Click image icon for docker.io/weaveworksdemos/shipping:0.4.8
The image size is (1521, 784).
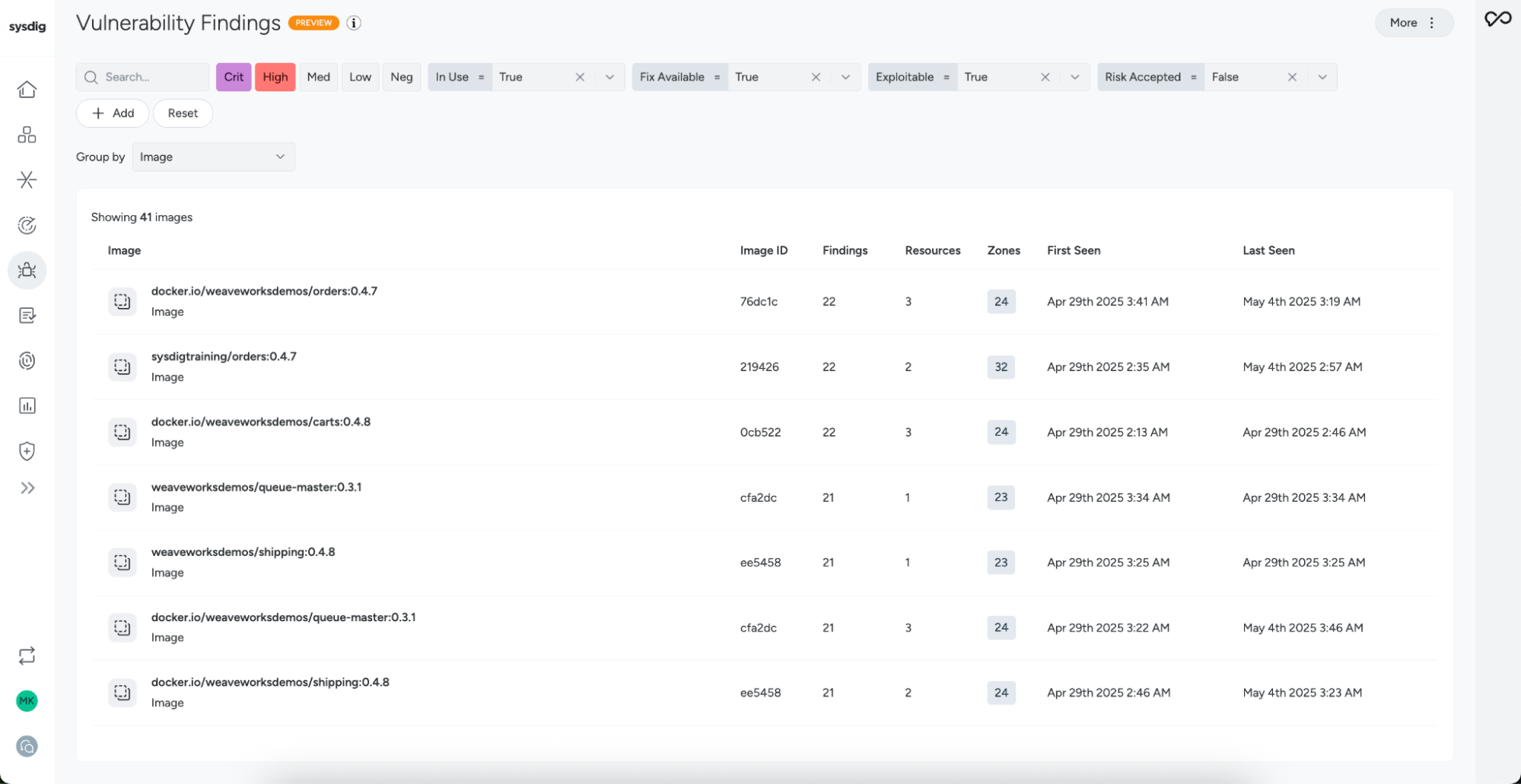click(x=123, y=693)
